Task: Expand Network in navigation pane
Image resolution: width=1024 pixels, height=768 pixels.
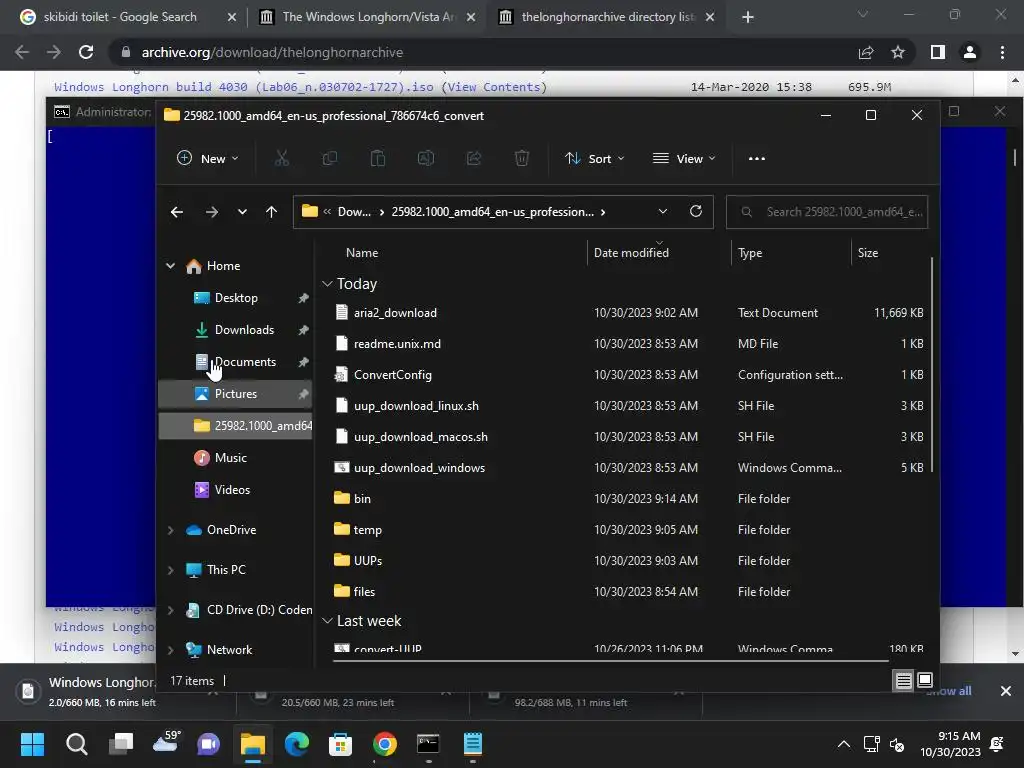Action: click(170, 650)
